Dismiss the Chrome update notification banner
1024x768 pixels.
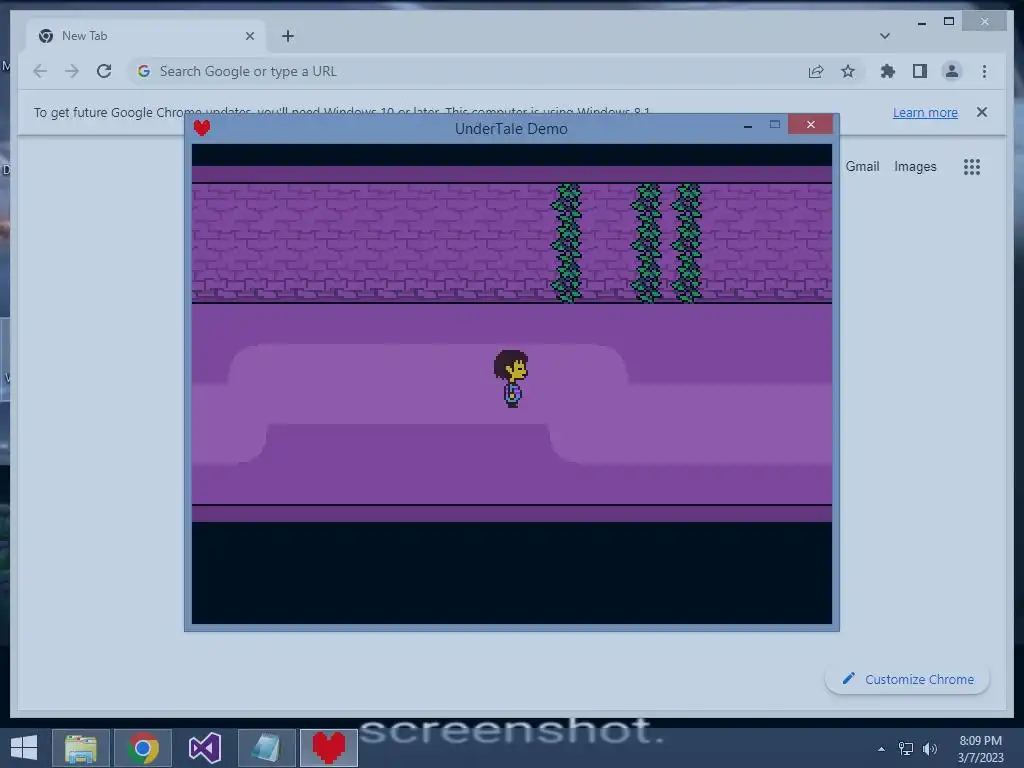(x=982, y=112)
